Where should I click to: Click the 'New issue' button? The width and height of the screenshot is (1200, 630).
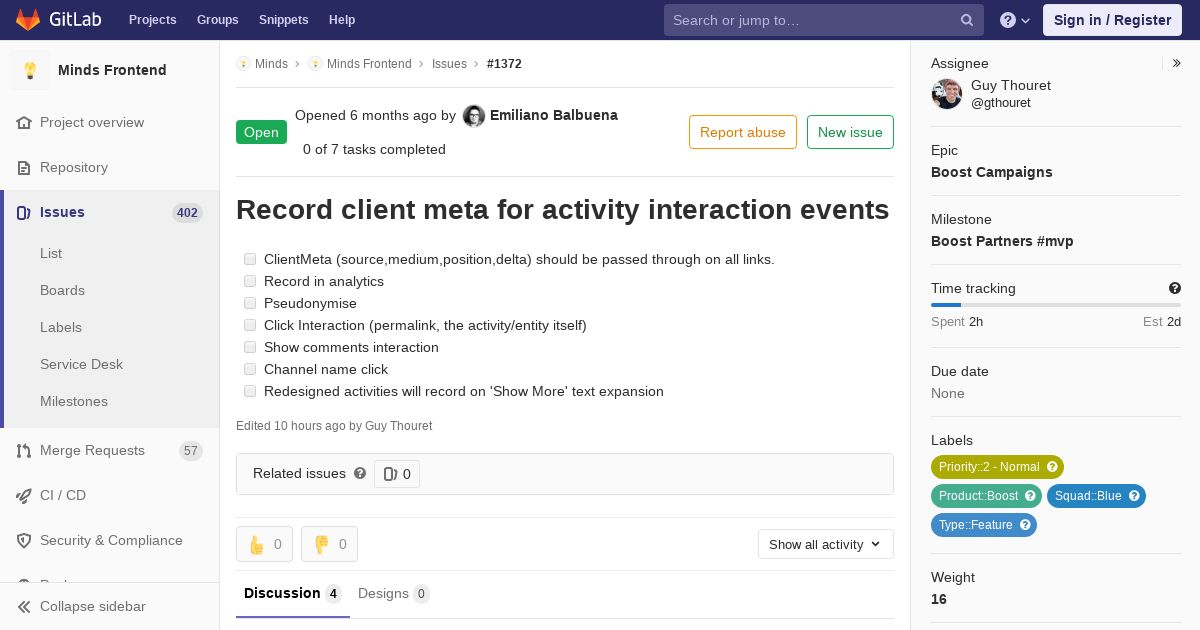(850, 132)
